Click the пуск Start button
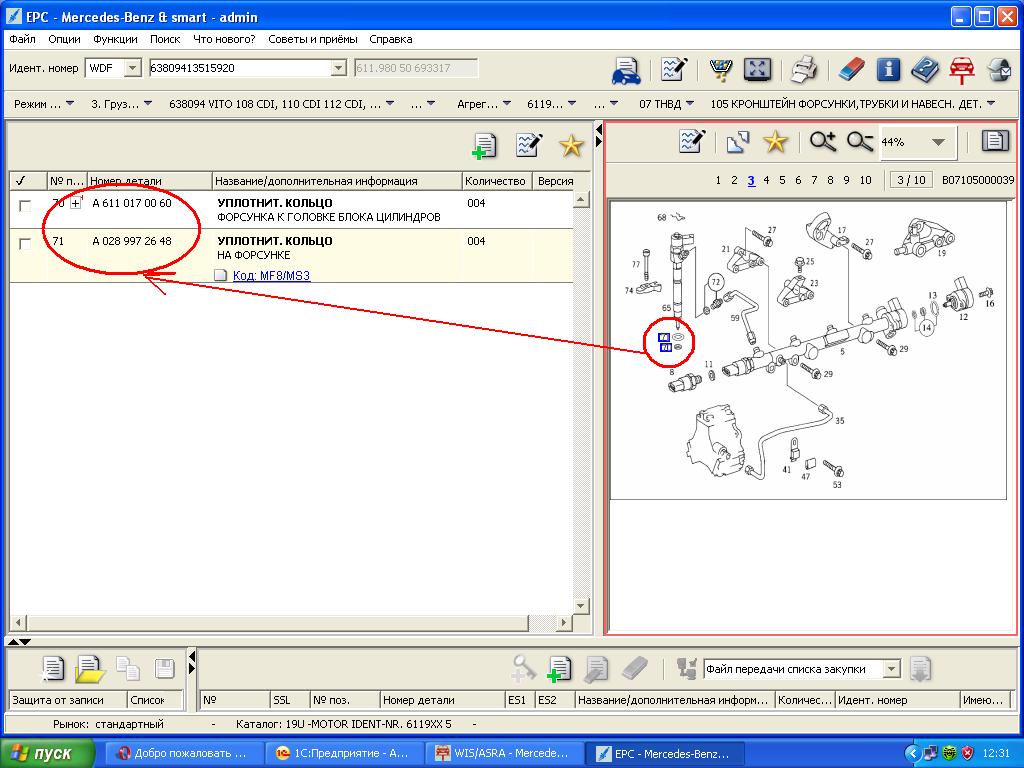 (47, 753)
